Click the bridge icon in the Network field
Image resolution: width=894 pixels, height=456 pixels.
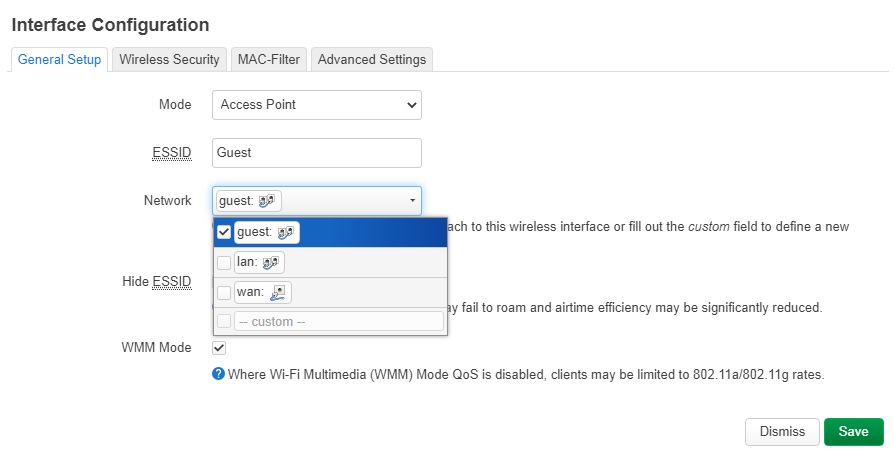tap(268, 201)
